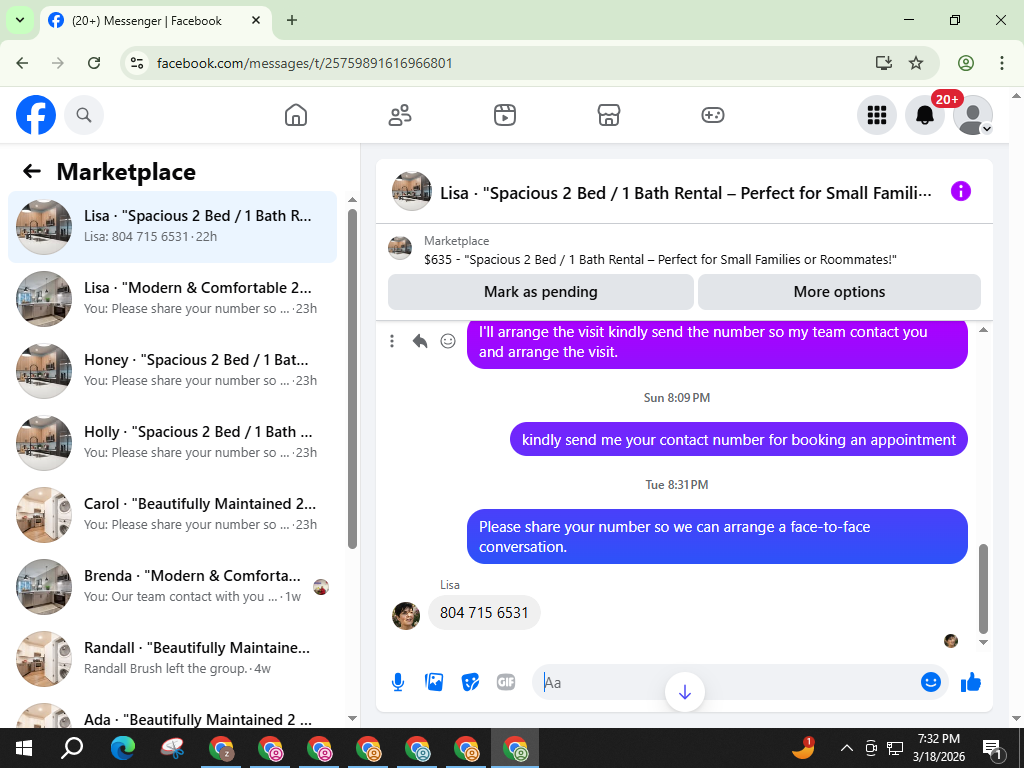Open emoji picker in message box
This screenshot has width=1024, height=768.
coord(931,682)
